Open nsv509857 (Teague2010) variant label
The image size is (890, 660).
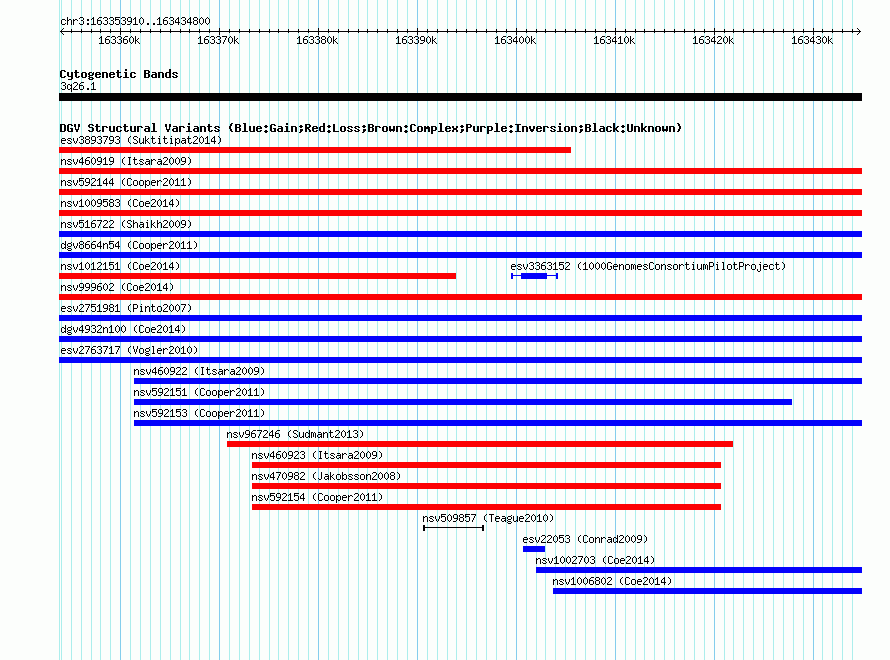pyautogui.click(x=488, y=518)
